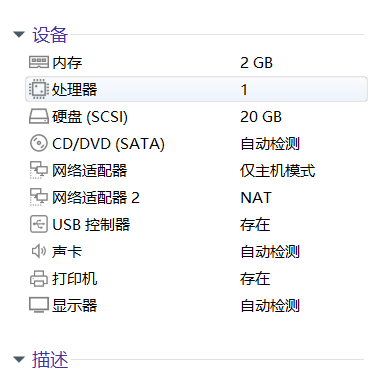Click the 声卡 speaker icon
373x370 pixels.
tap(39, 251)
